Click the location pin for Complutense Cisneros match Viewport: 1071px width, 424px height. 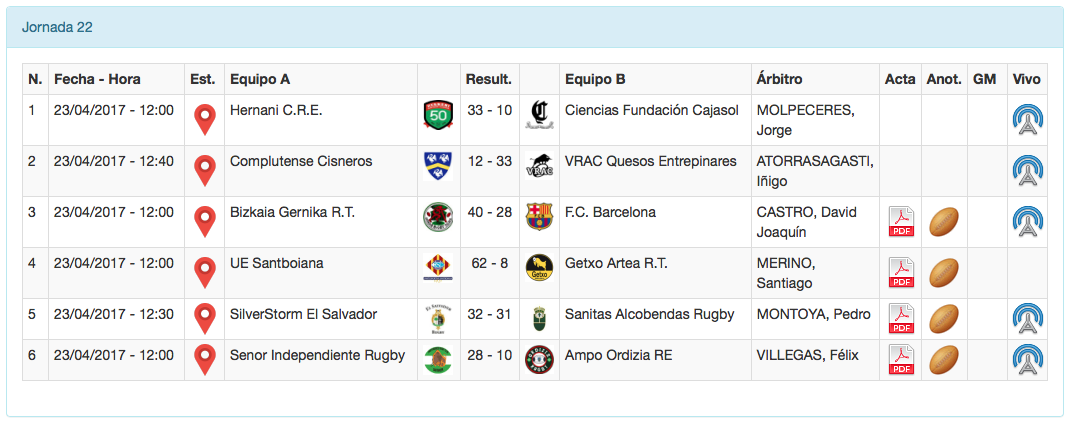[204, 171]
